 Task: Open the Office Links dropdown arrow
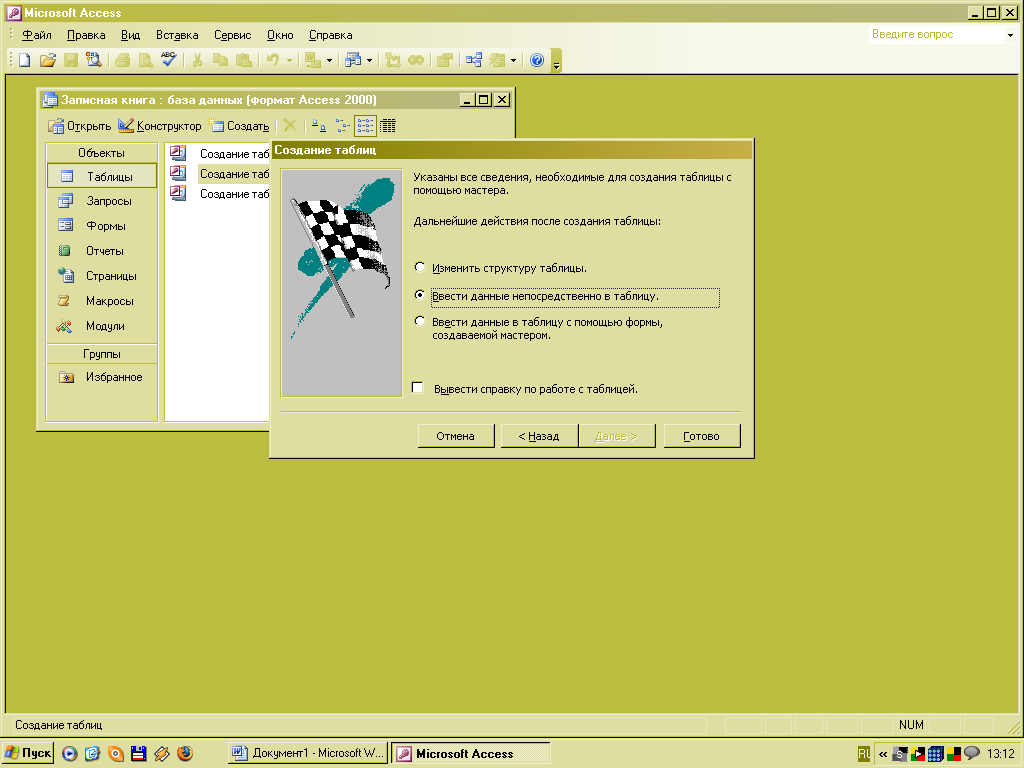coord(329,60)
